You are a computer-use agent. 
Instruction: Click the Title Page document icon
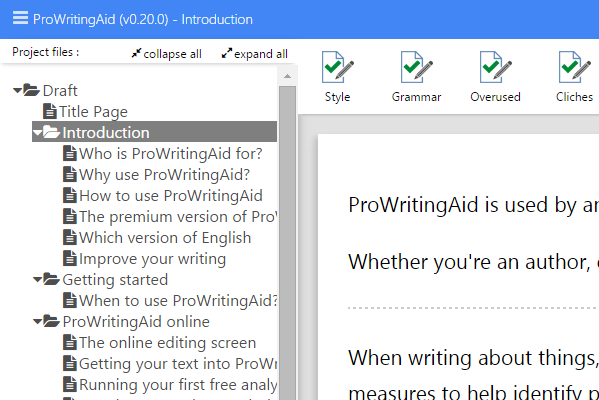tap(50, 112)
